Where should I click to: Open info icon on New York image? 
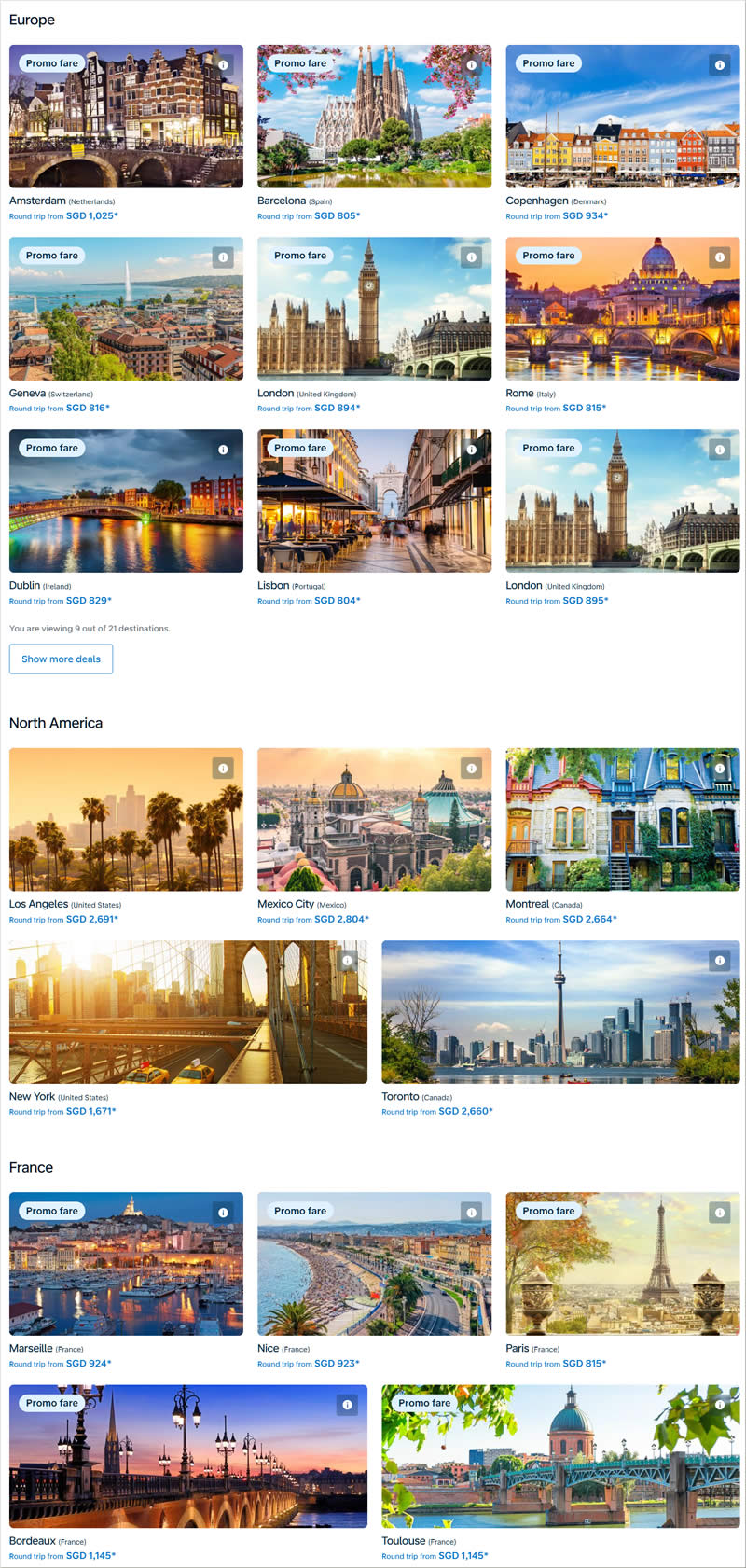347,961
